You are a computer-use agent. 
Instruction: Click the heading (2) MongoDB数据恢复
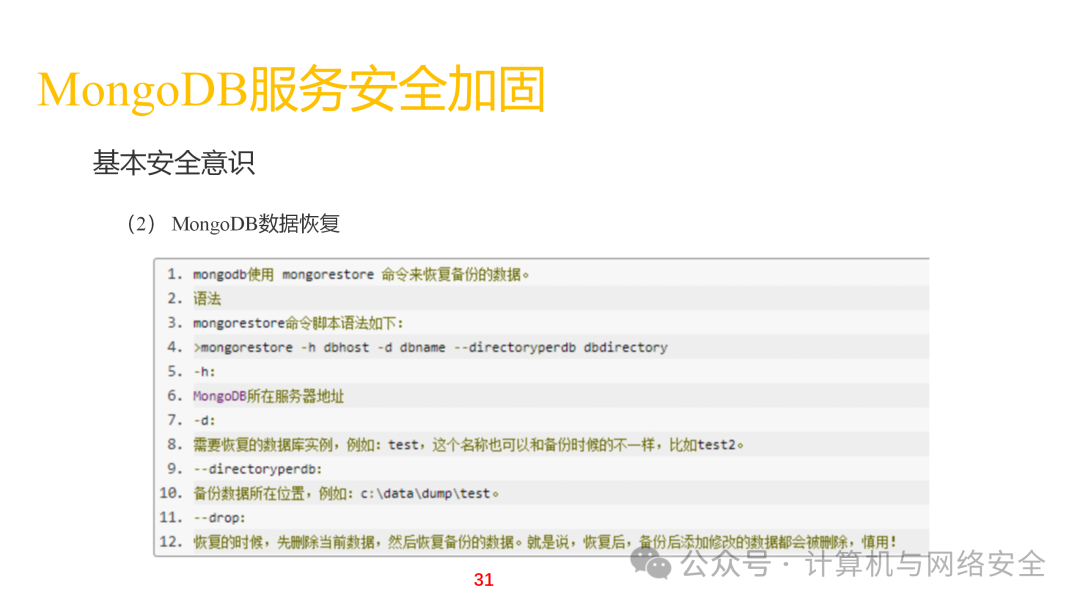pos(233,224)
